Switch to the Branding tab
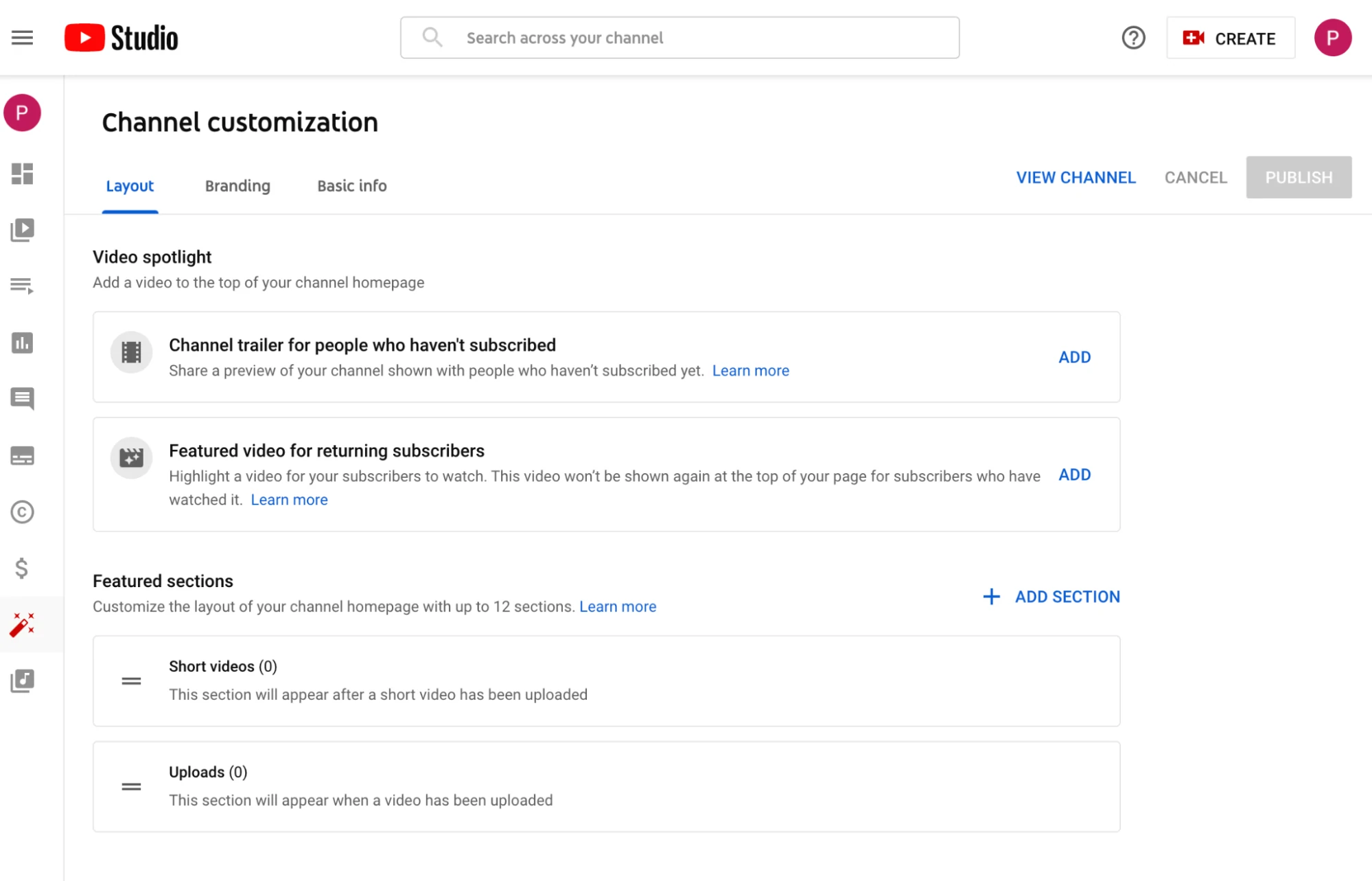The width and height of the screenshot is (1372, 881). point(237,185)
